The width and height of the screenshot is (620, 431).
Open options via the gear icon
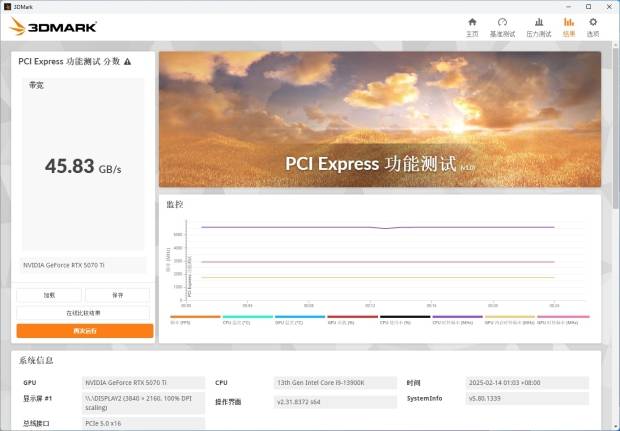pyautogui.click(x=593, y=27)
